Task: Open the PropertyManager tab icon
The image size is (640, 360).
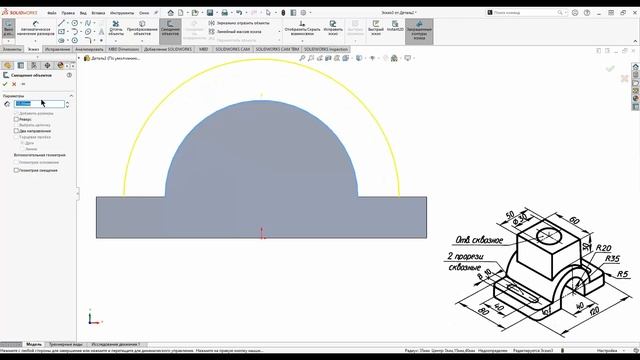Action: (x=21, y=65)
